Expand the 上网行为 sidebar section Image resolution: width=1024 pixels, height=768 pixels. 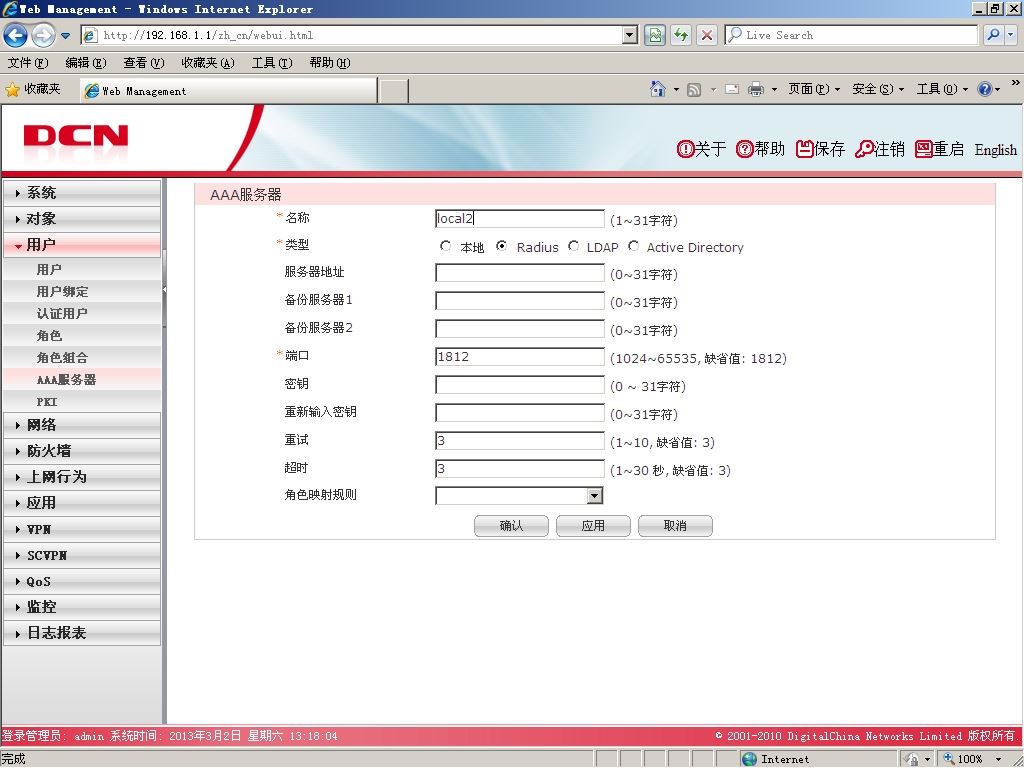(82, 477)
